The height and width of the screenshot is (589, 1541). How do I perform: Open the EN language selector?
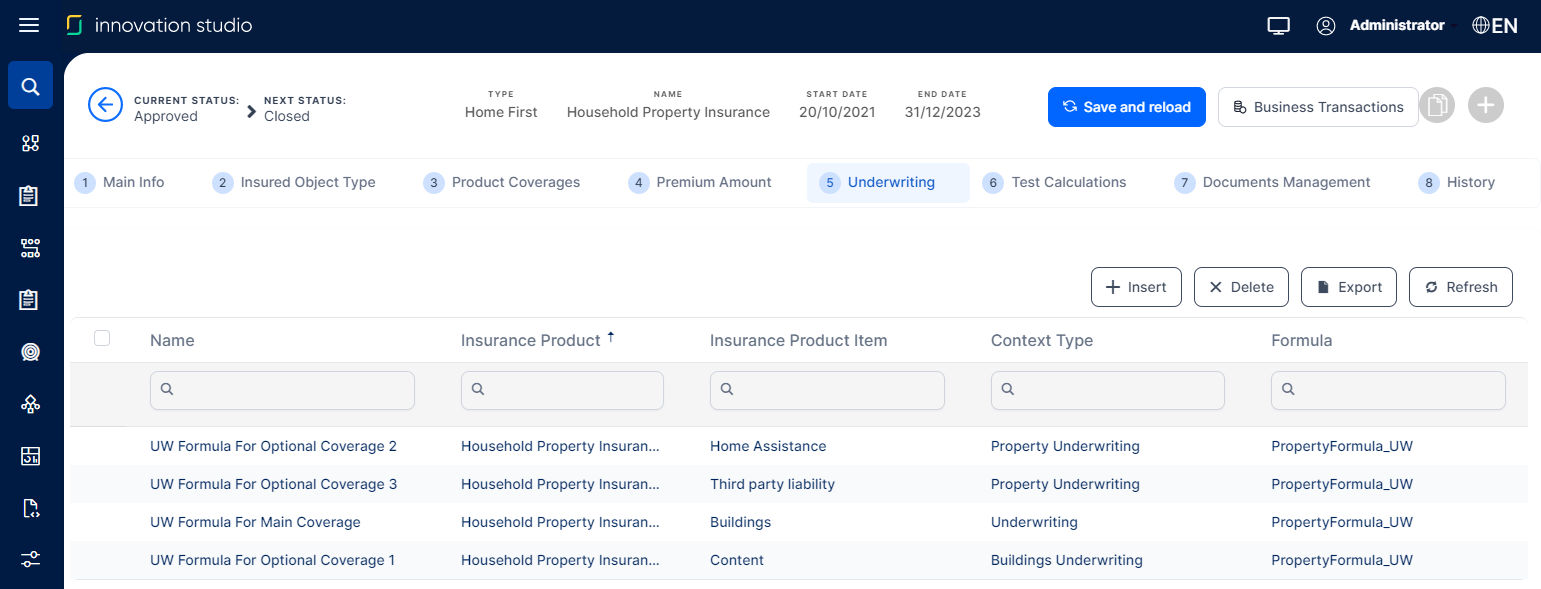pos(1495,26)
